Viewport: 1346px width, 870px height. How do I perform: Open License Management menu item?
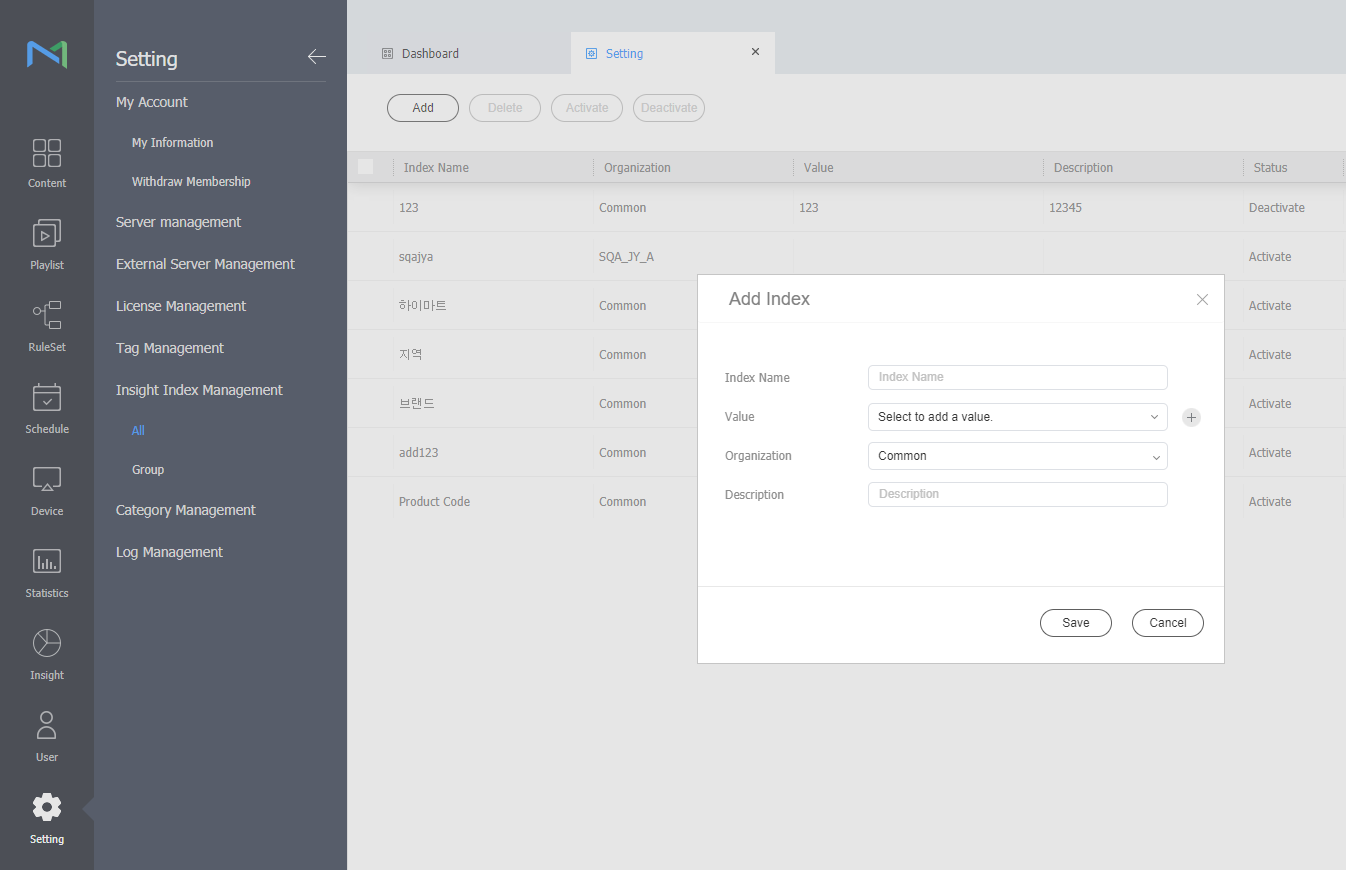coord(181,306)
